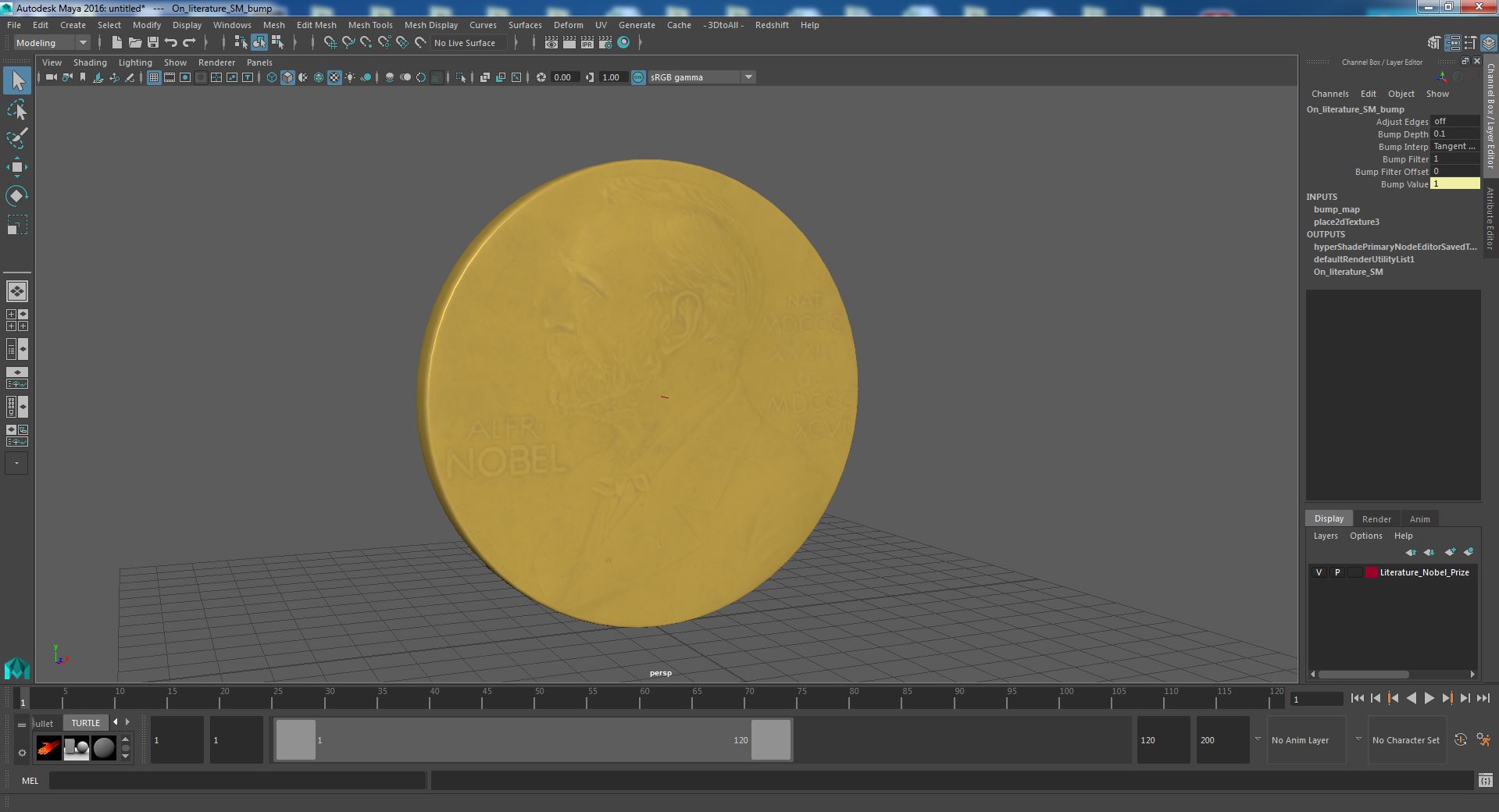Image resolution: width=1499 pixels, height=812 pixels.
Task: Toggle wireframe shading in viewport
Action: [x=272, y=77]
